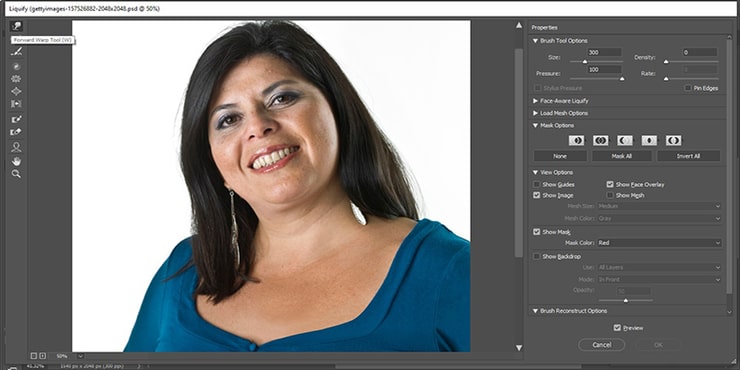This screenshot has width=740, height=370.
Task: Select the Freeze Mask tool
Action: point(16,119)
